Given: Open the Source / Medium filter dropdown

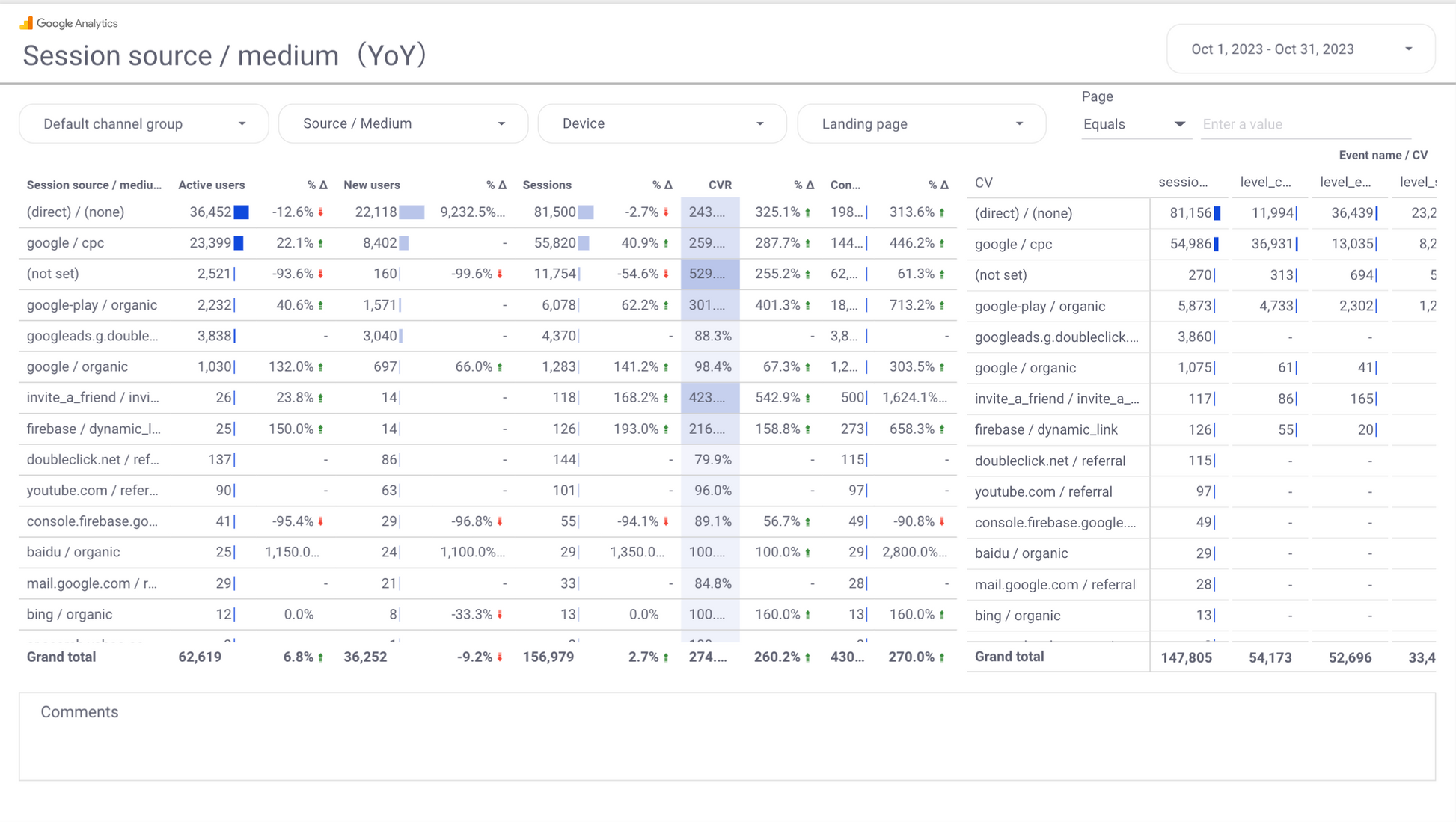Looking at the screenshot, I should (x=403, y=124).
